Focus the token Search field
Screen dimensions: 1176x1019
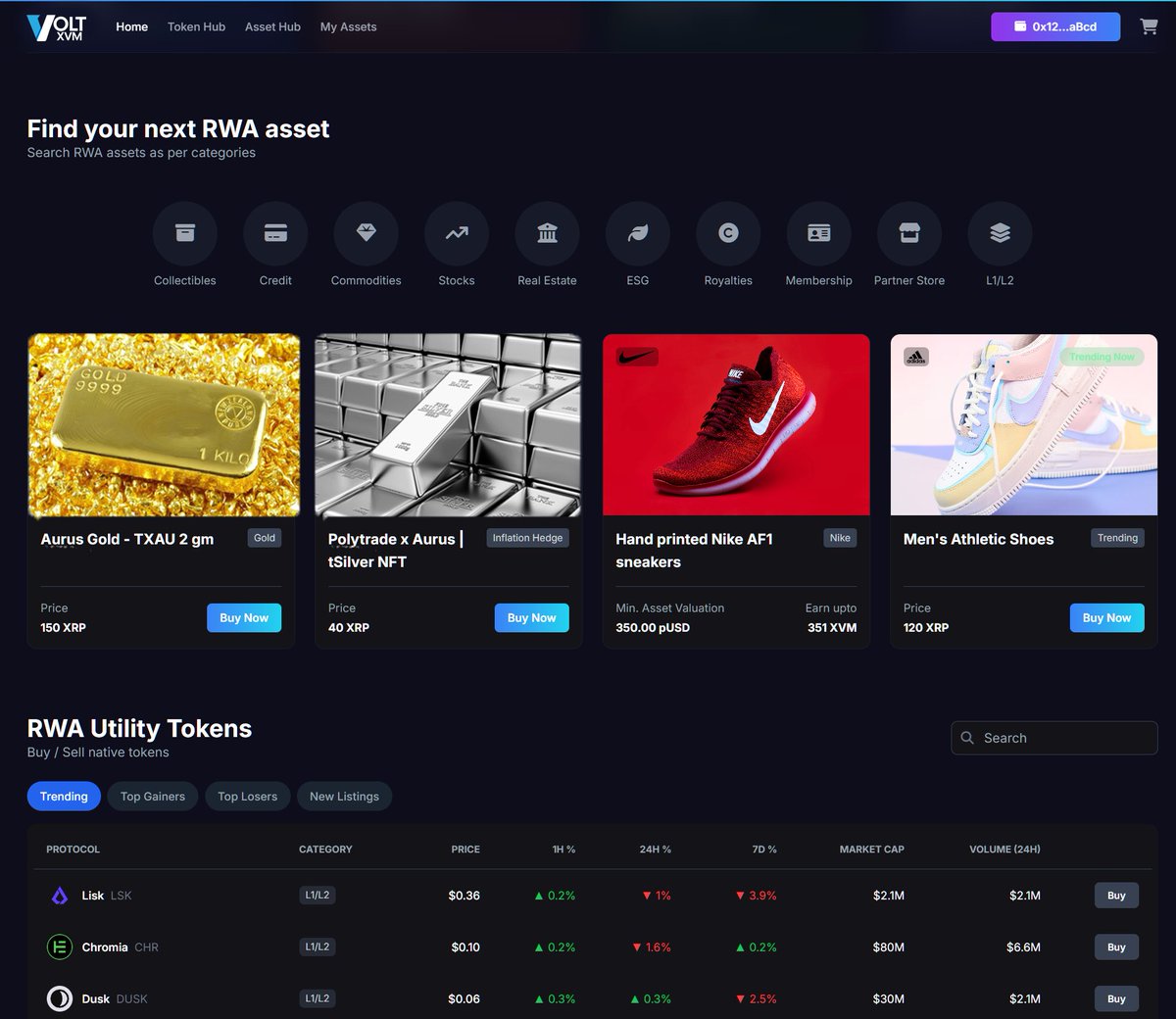tap(1054, 738)
